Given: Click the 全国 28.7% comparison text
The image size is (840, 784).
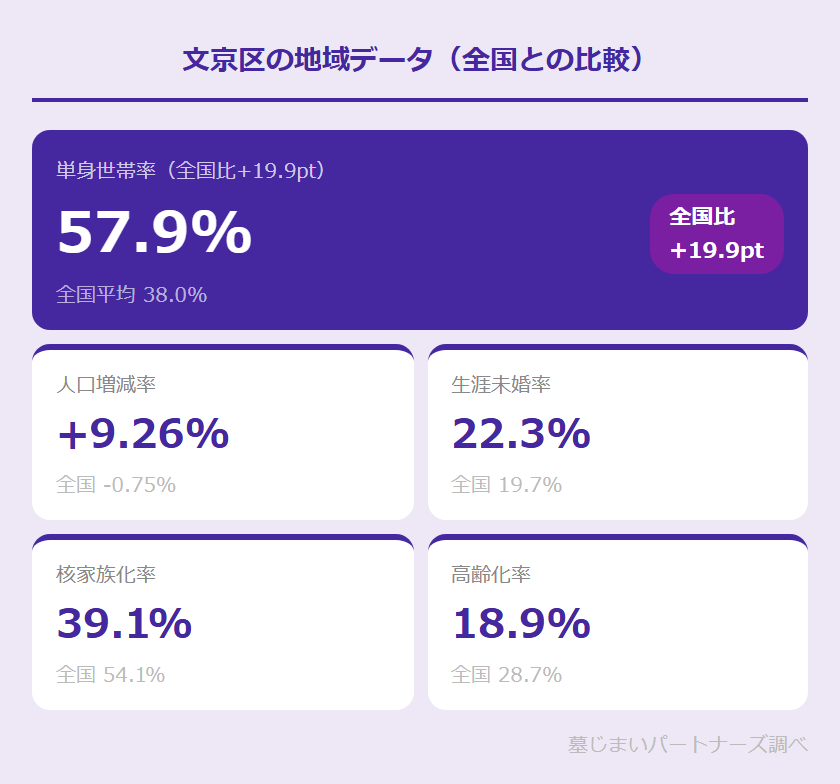Looking at the screenshot, I should [x=506, y=675].
